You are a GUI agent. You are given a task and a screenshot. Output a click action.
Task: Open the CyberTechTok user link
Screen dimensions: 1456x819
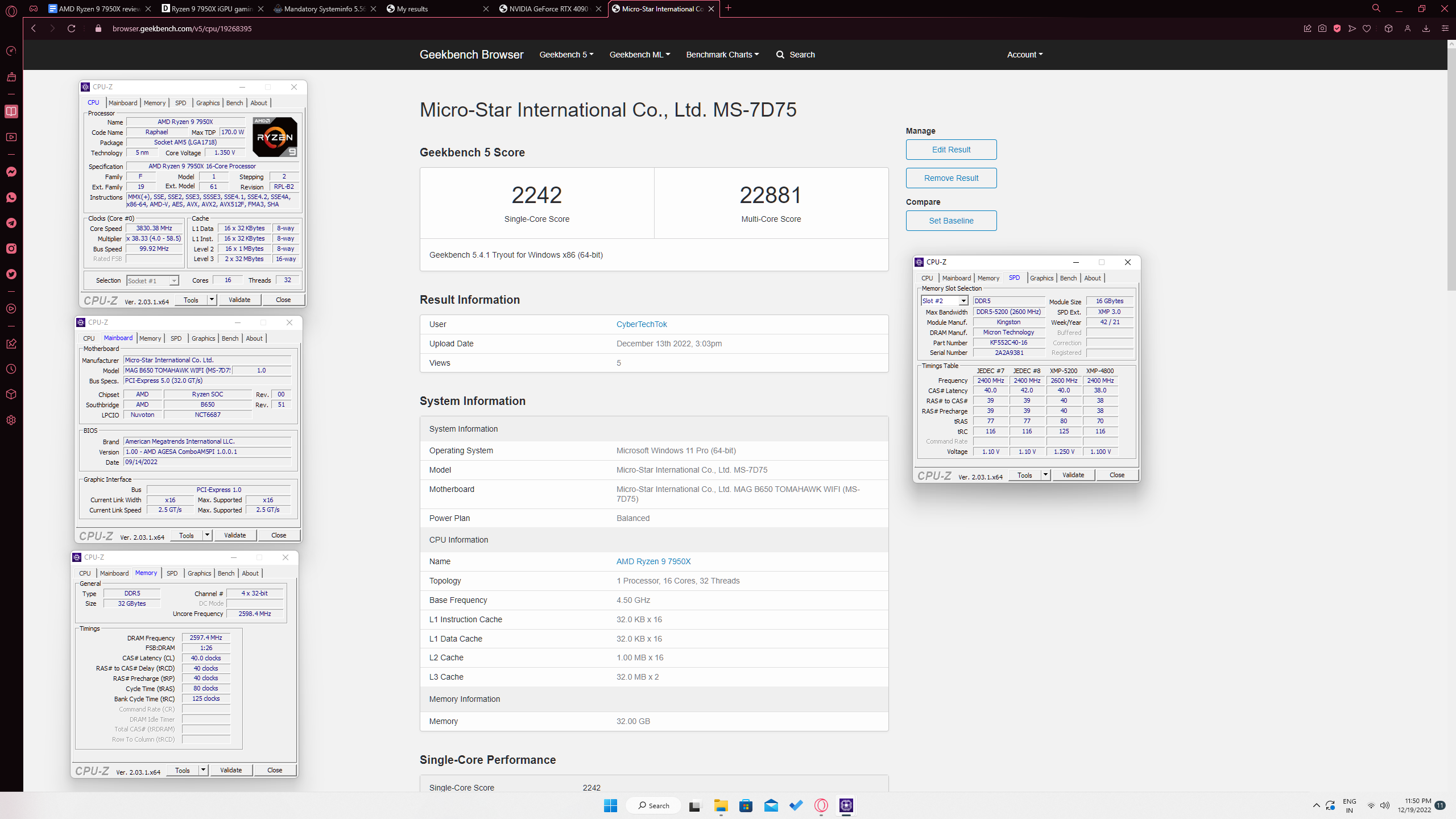point(642,324)
